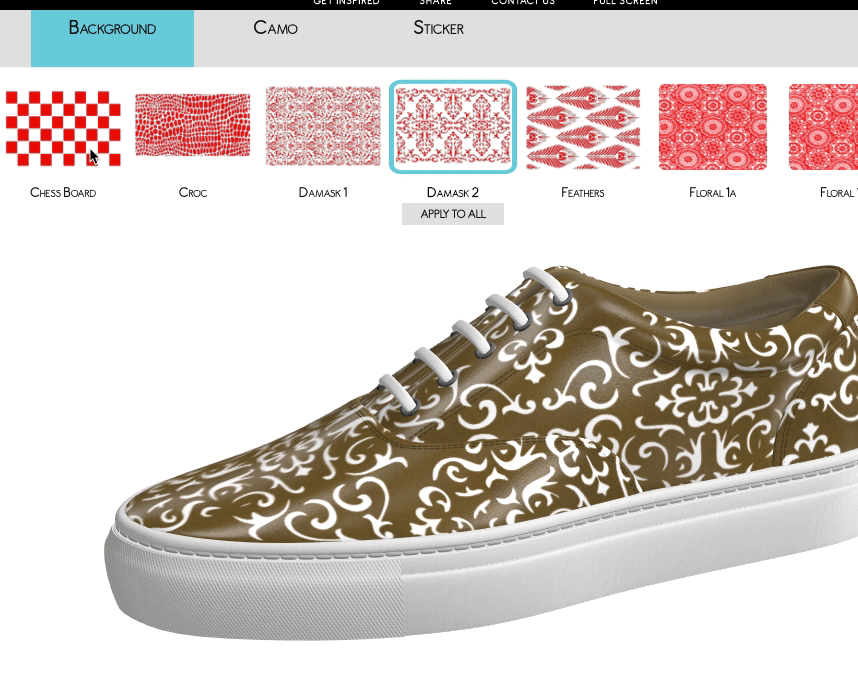Select the partially visible Floral pattern at right edge
This screenshot has width=858, height=676.
tap(824, 127)
